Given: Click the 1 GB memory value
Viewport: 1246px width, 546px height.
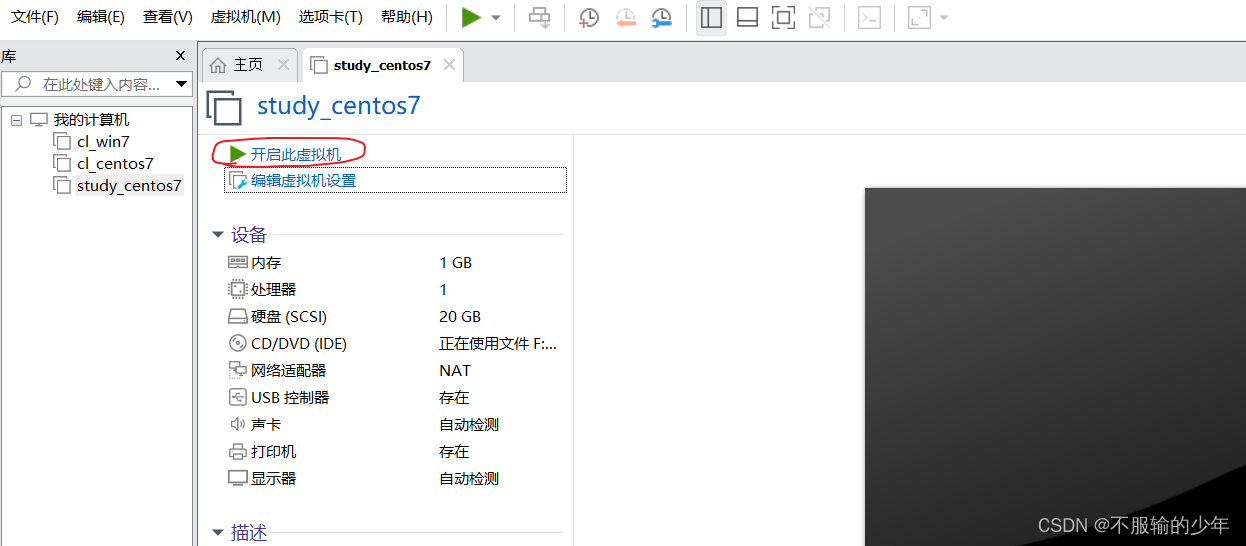Looking at the screenshot, I should [455, 262].
